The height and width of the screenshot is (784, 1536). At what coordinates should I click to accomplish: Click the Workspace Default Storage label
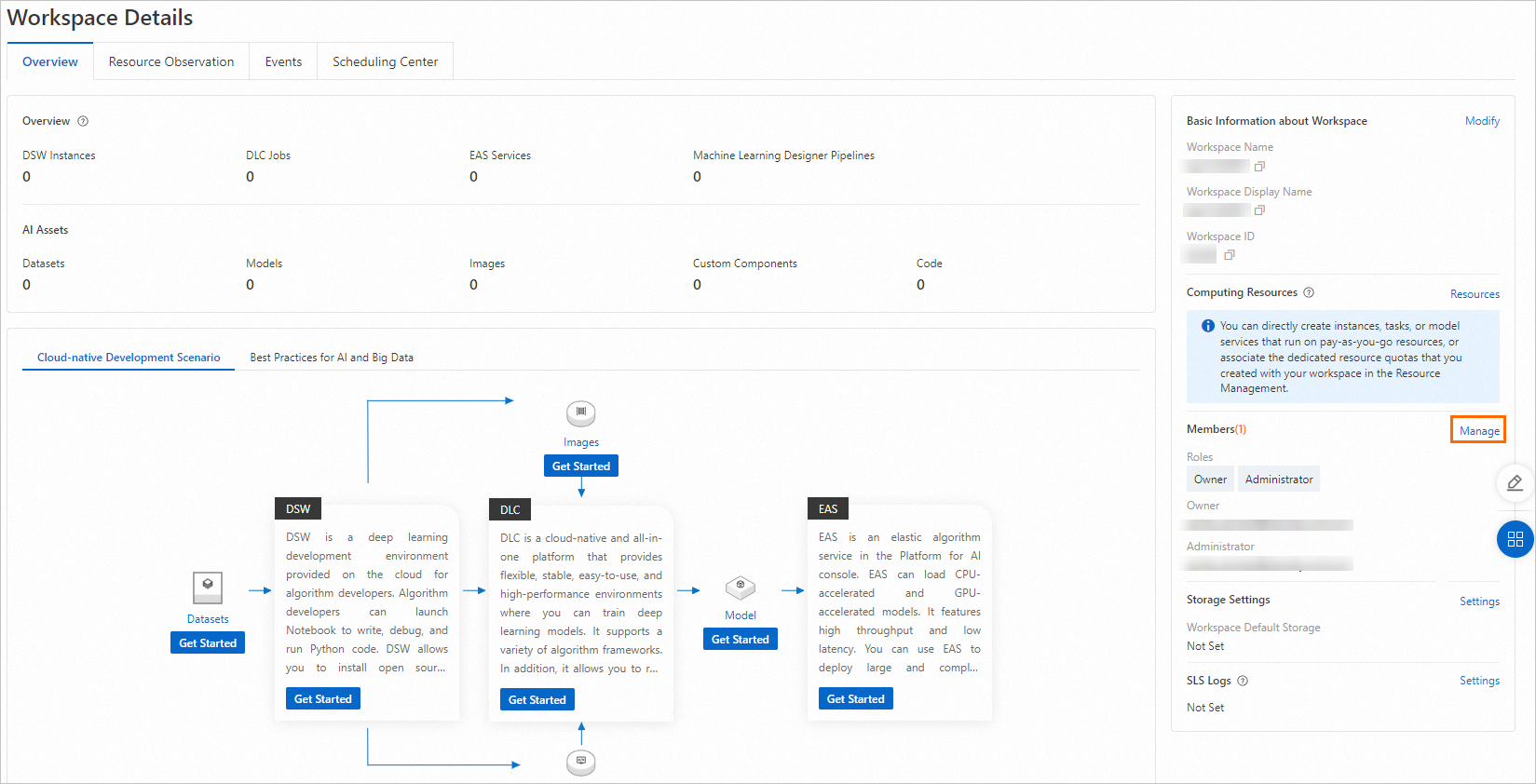pos(1254,628)
